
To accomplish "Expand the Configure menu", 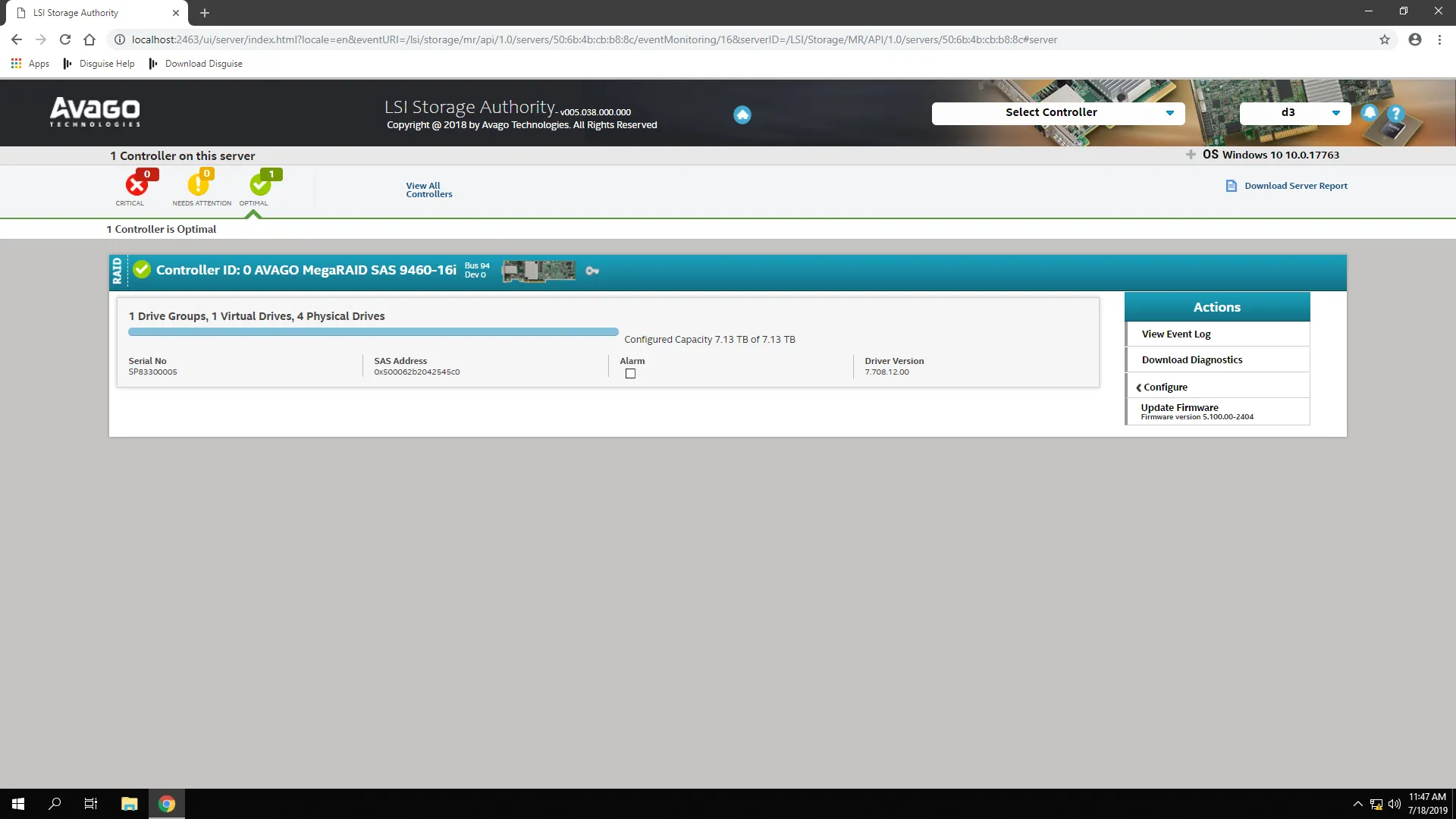I will tap(1165, 387).
